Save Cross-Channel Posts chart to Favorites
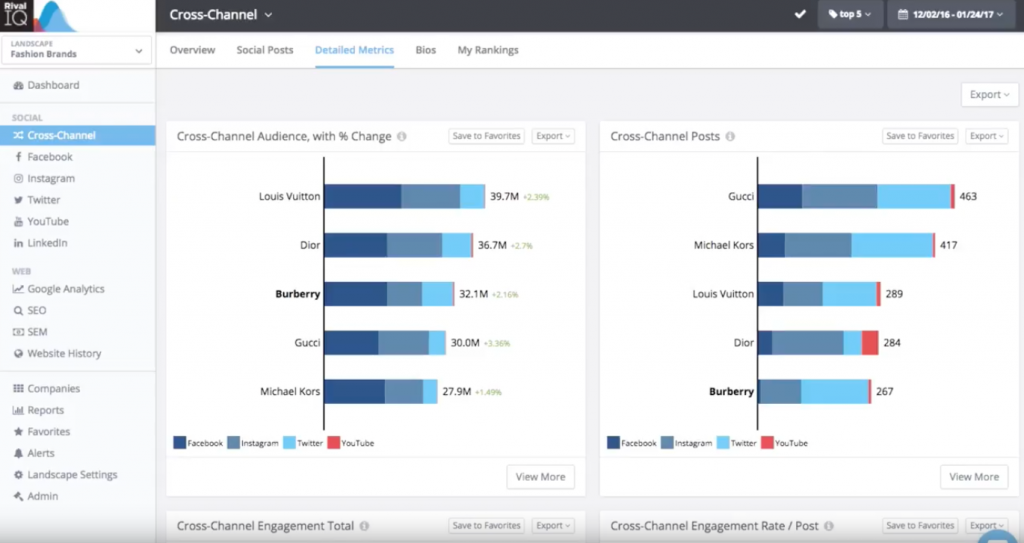The height and width of the screenshot is (543, 1024). click(x=920, y=136)
